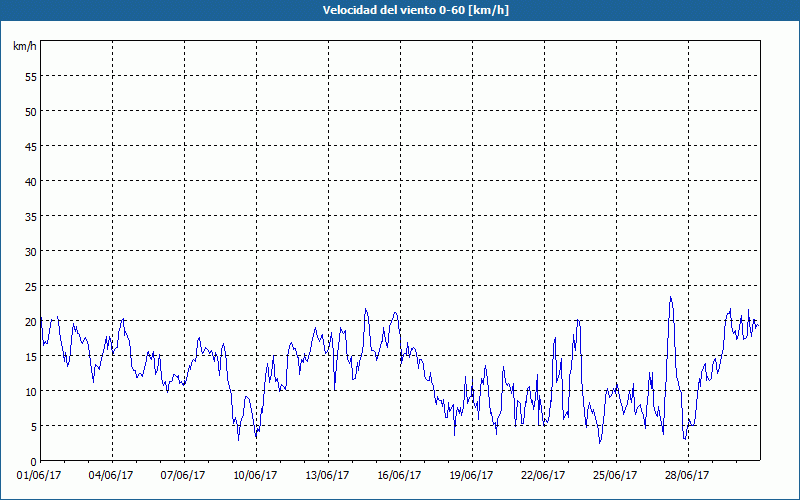Click the date label 13/06/17

(327, 476)
